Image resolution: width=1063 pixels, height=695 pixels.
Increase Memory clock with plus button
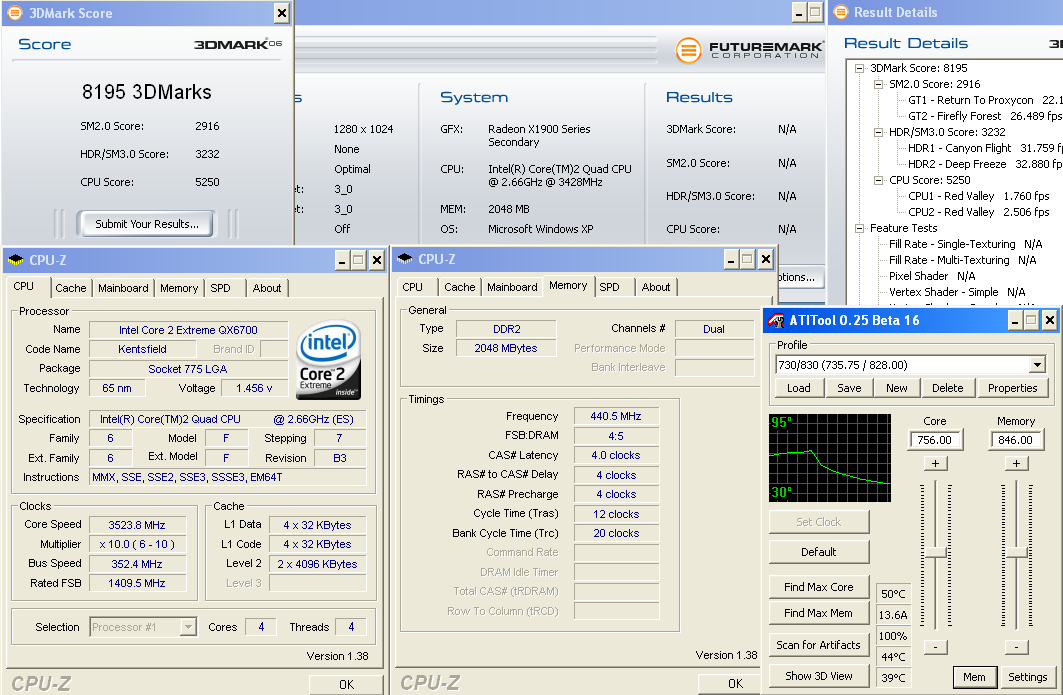pyautogui.click(x=1016, y=464)
